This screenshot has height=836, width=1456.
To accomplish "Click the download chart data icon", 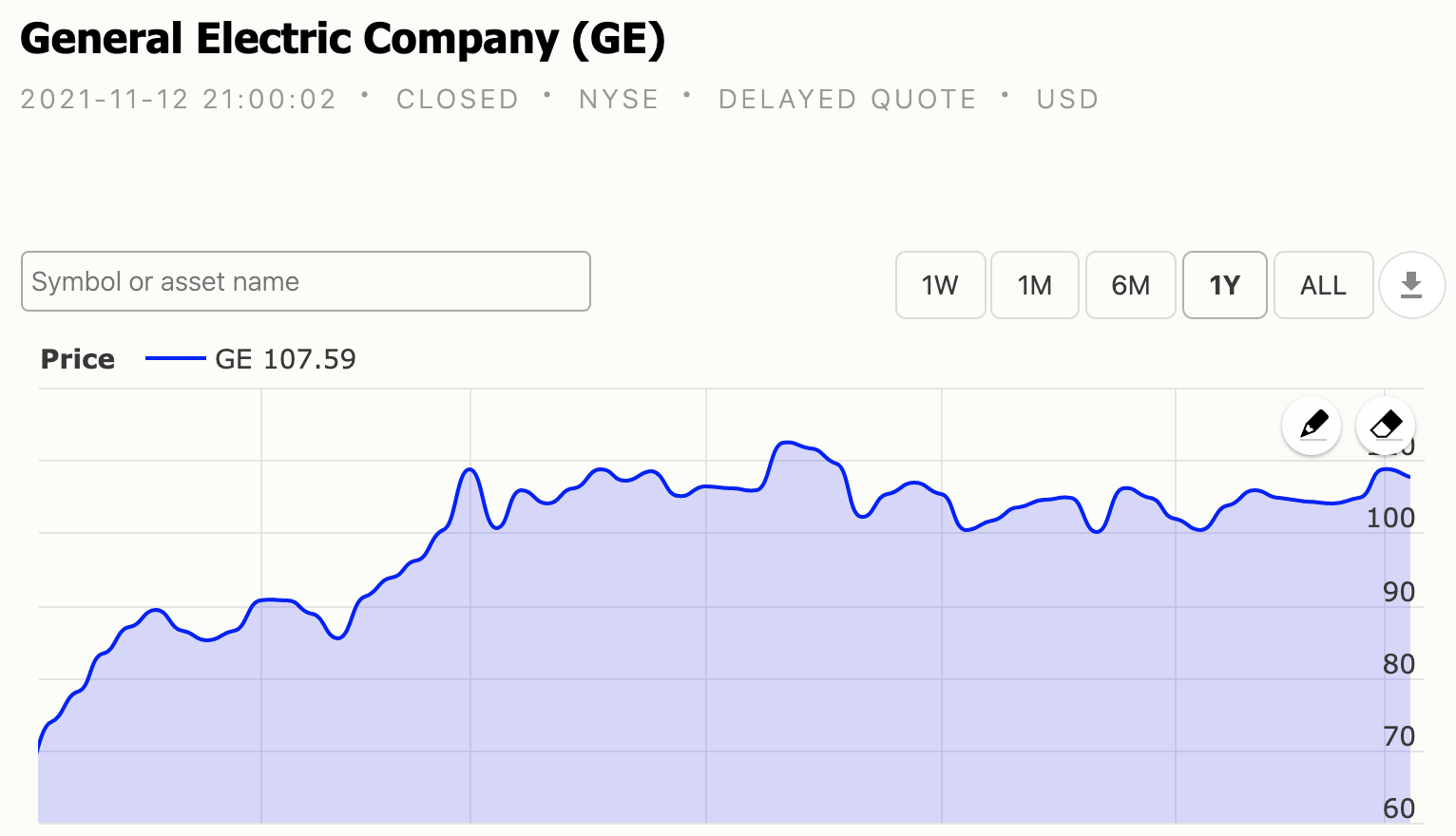I will click(1411, 285).
